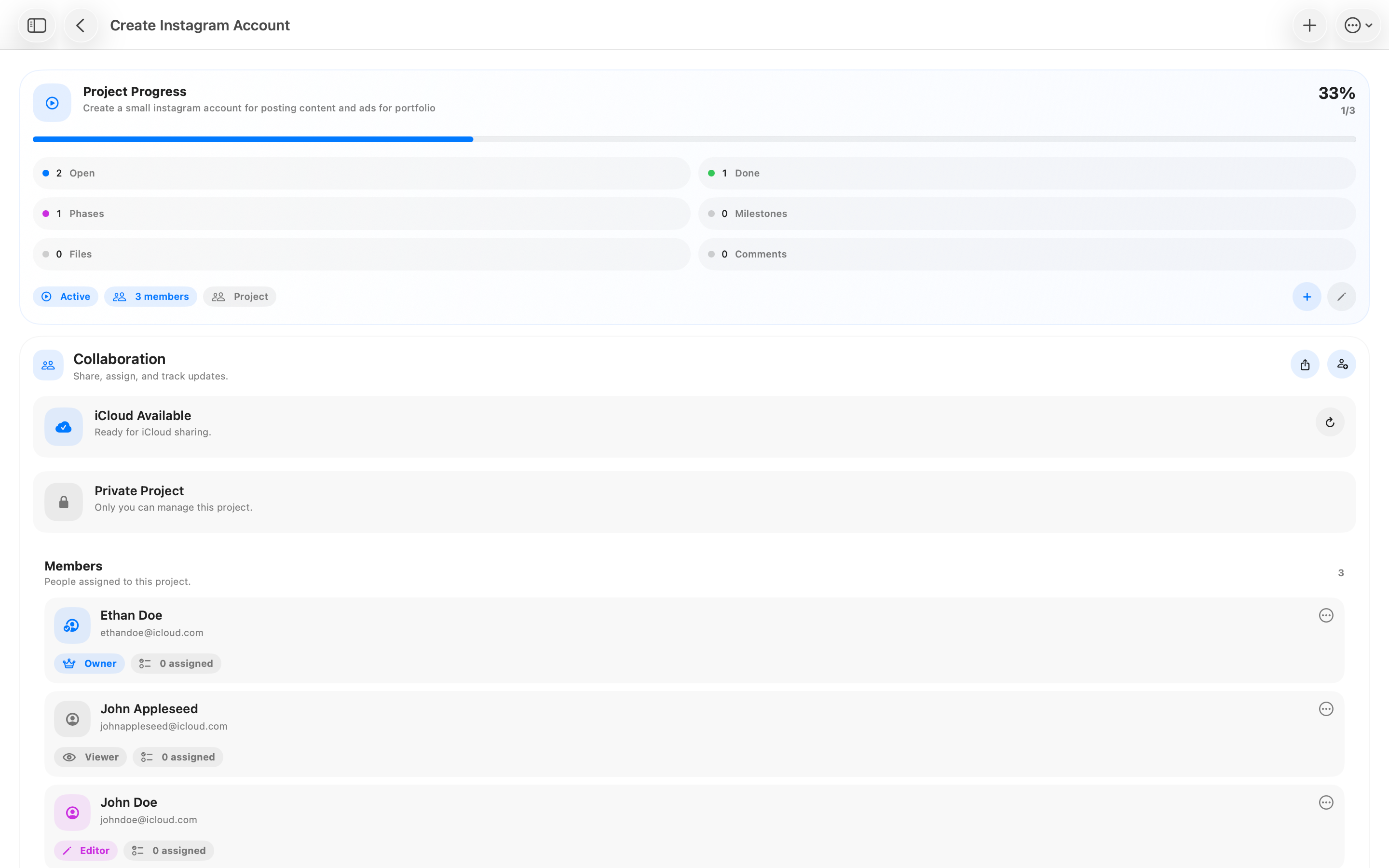
Task: Click Ethan Doe's avatar icon
Action: 72,625
